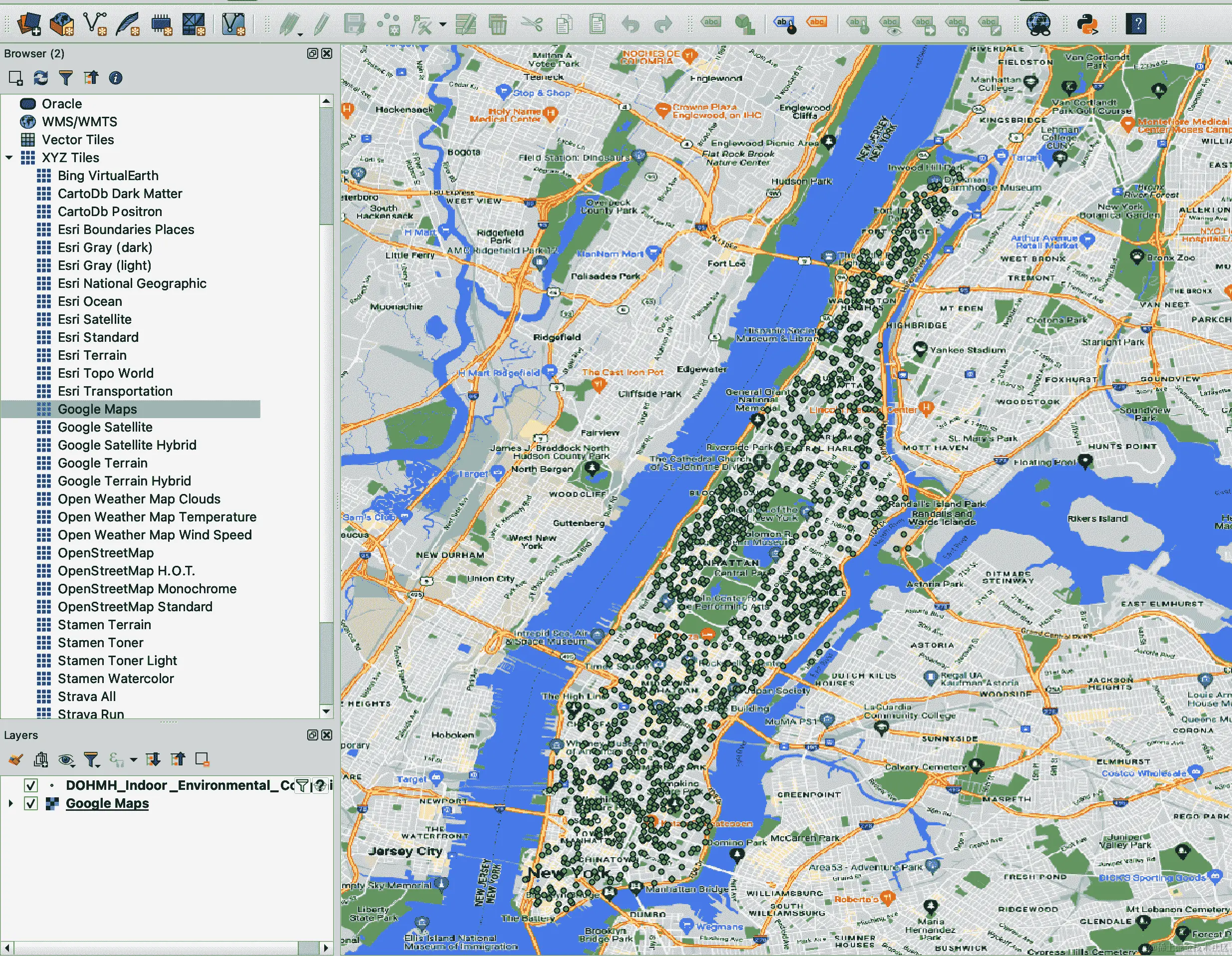Viewport: 1232px width, 956px height.
Task: Open the Python console icon
Action: [1086, 24]
